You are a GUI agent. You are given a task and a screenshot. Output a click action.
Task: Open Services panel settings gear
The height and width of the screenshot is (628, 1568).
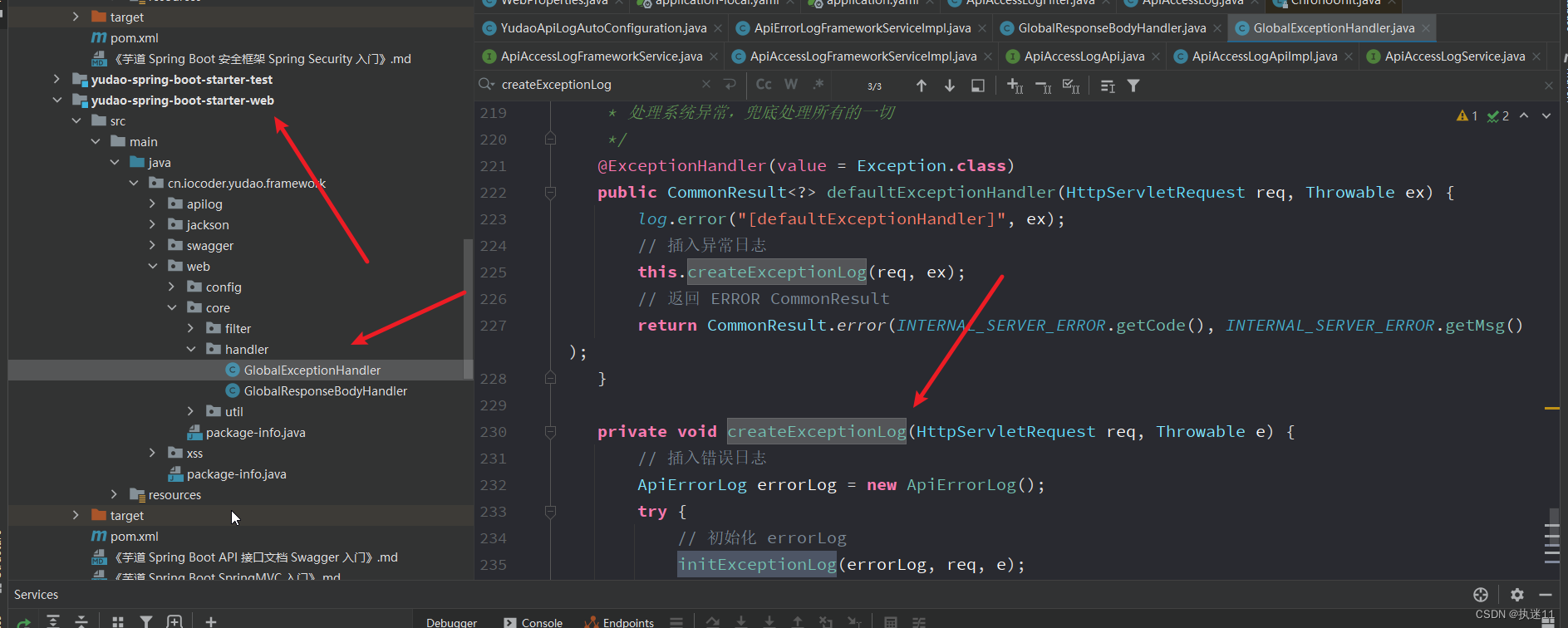[x=1517, y=595]
